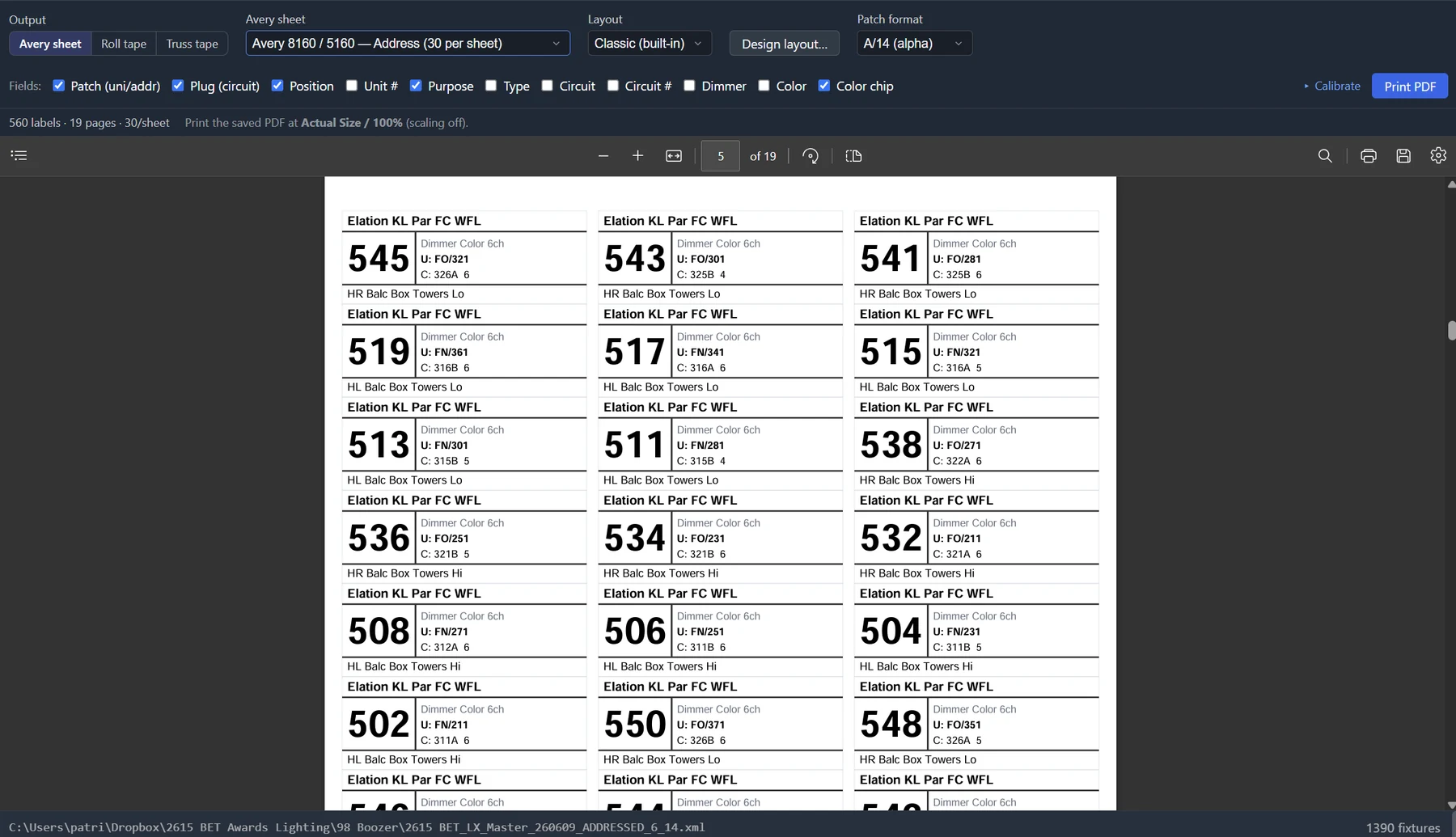This screenshot has width=1456, height=837.
Task: Check the Circuit field checkbox
Action: pos(548,86)
